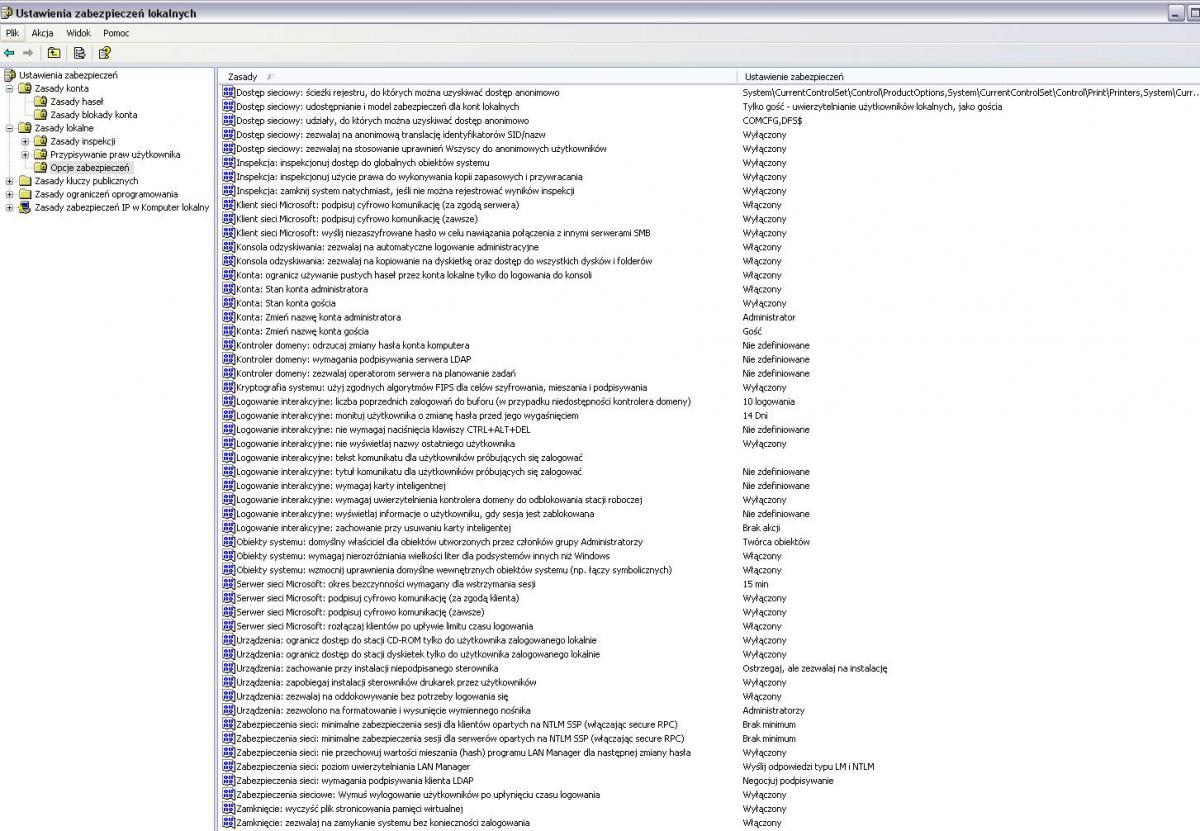This screenshot has height=831, width=1200.
Task: Expand the Zasady zabezpieczeń IP node
Action: click(x=9, y=208)
